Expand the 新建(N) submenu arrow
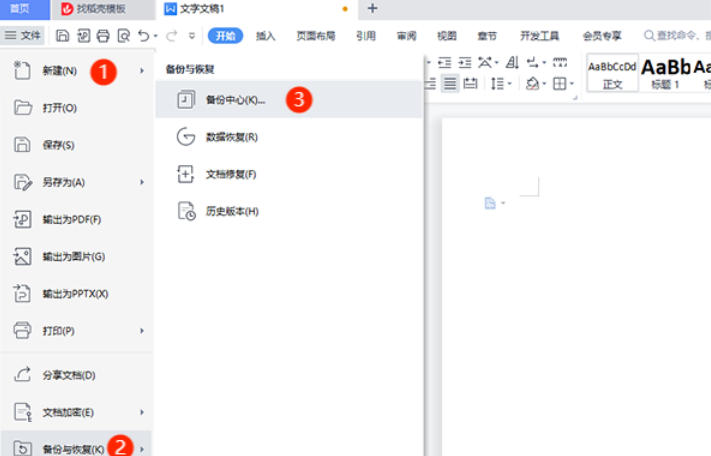Screen dimensions: 711x456 [x=142, y=71]
